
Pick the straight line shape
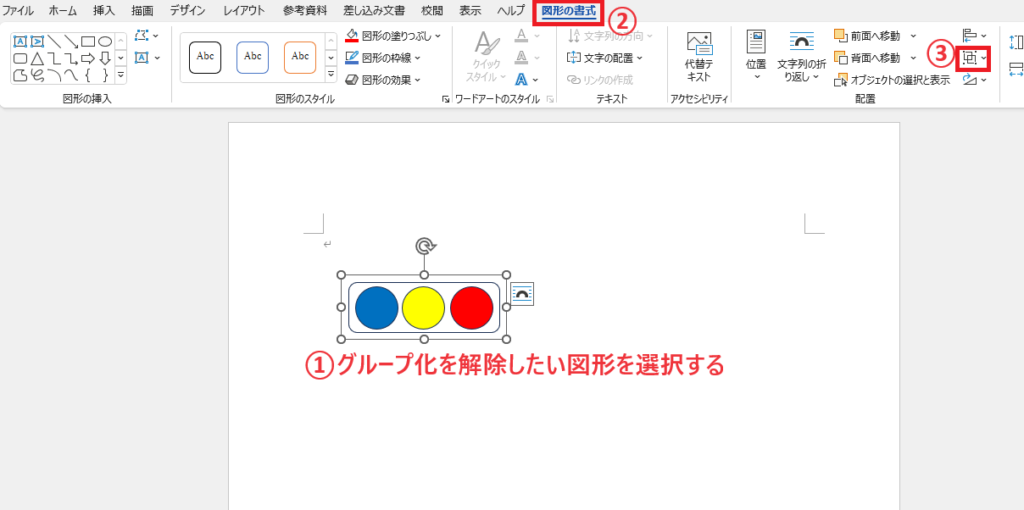[54, 42]
